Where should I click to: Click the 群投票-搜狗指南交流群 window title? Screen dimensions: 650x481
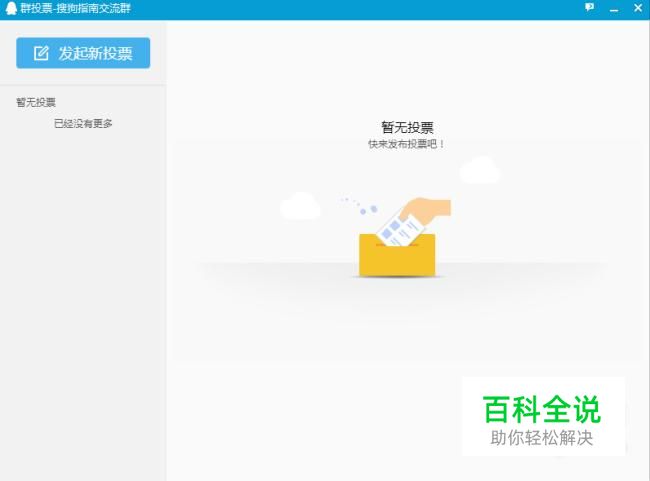[x=75, y=8]
